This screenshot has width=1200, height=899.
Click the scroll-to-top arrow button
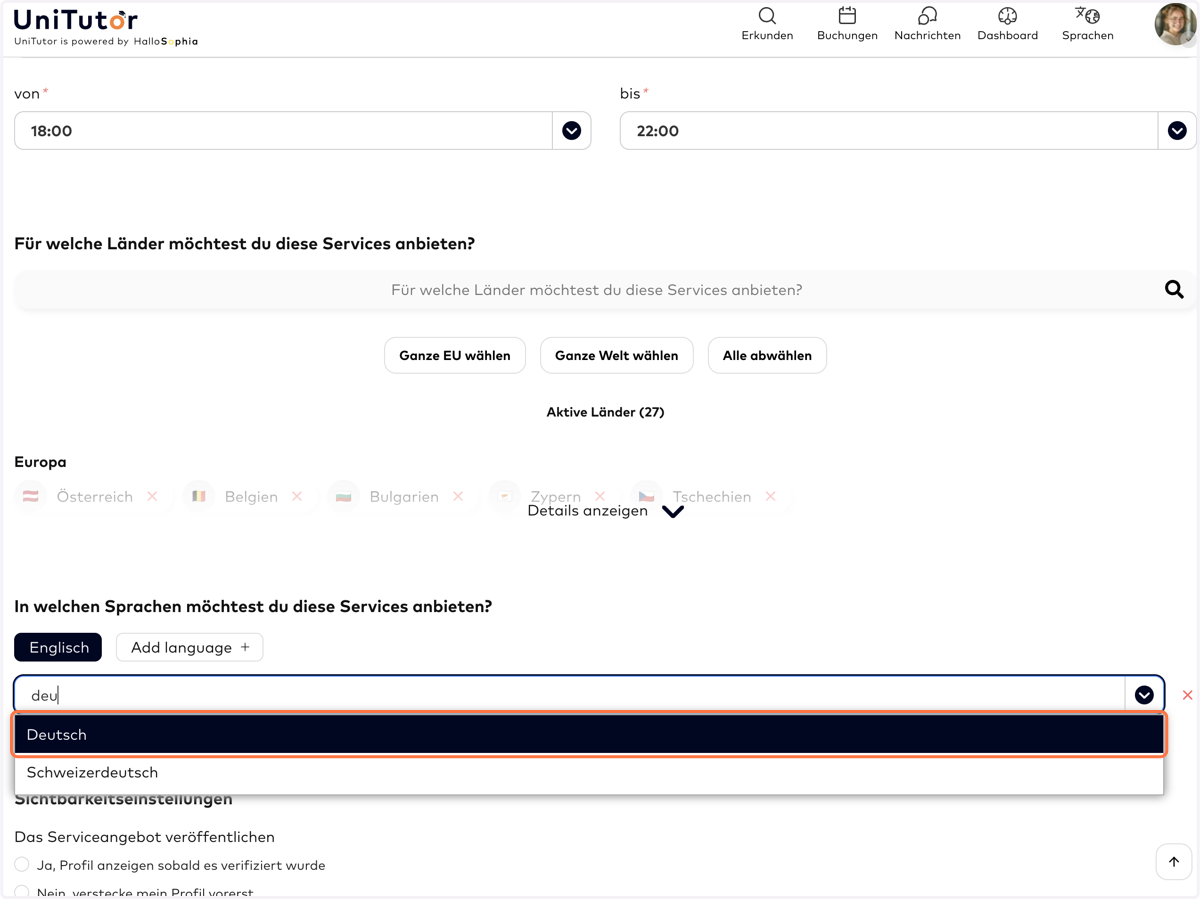[1174, 861]
